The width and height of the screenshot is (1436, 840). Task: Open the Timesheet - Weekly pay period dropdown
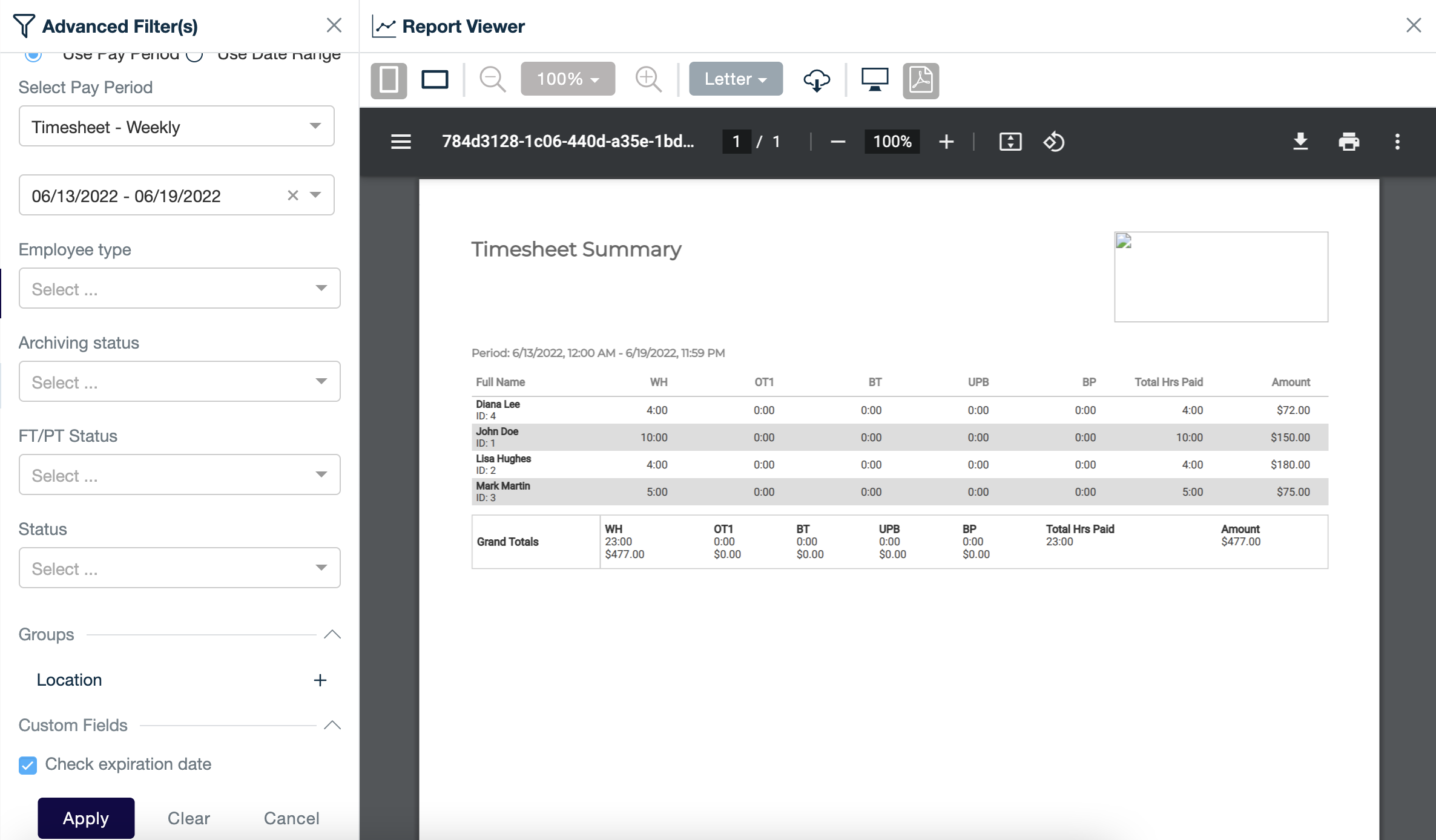(x=176, y=126)
